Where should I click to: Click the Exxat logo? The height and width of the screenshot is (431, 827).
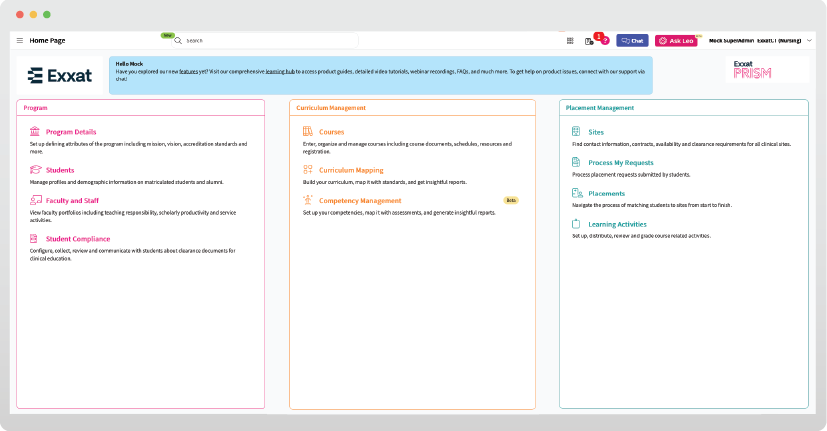coord(60,75)
